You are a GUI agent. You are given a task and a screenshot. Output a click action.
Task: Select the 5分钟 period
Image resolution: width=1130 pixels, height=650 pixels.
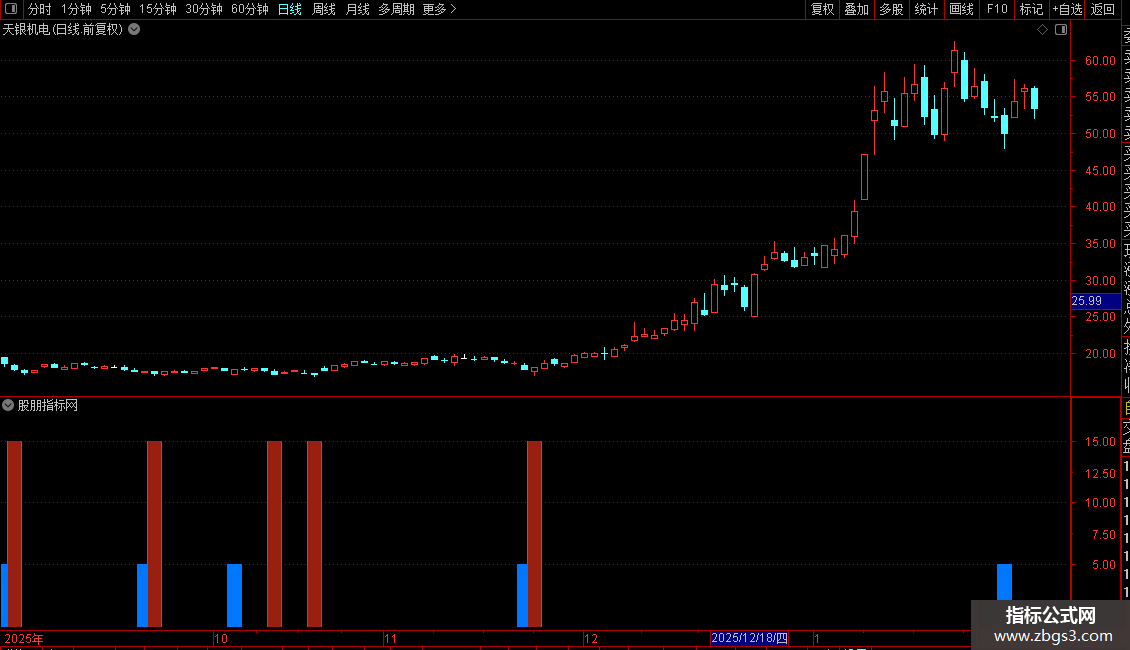pos(115,9)
